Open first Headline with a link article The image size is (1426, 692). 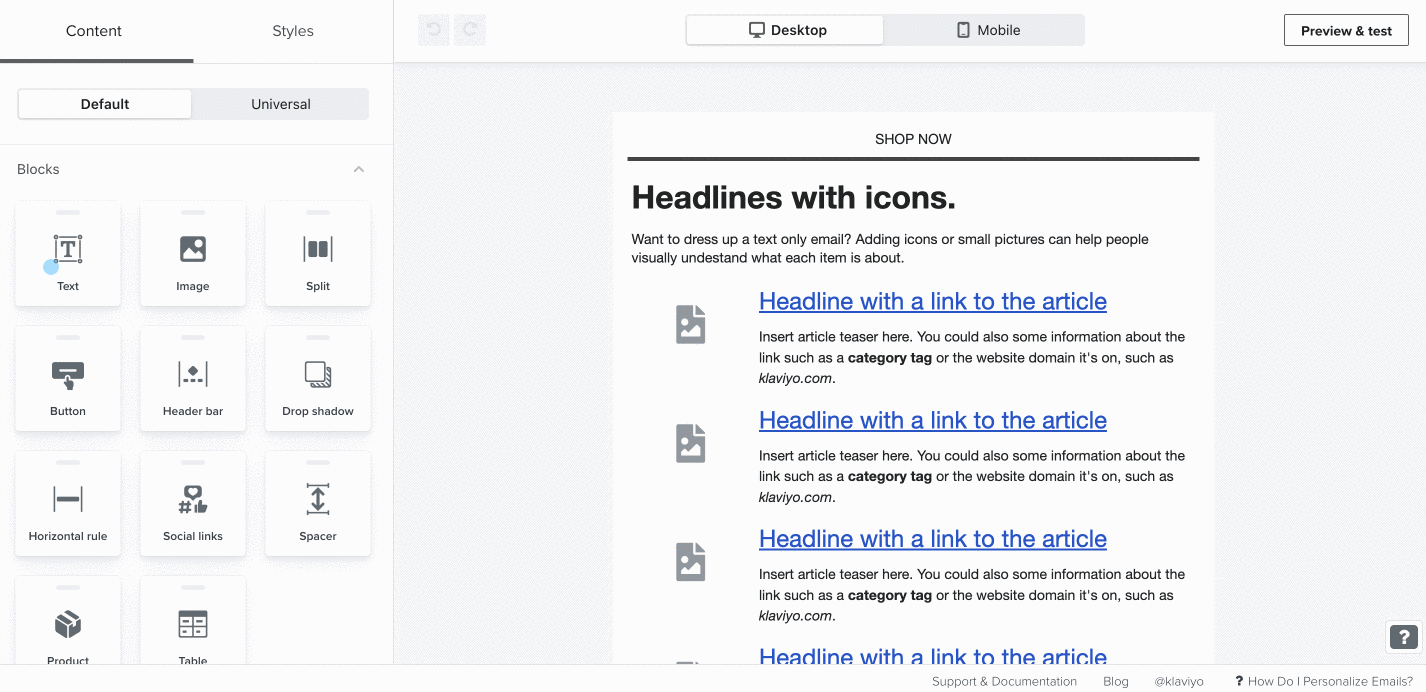pyautogui.click(x=933, y=301)
